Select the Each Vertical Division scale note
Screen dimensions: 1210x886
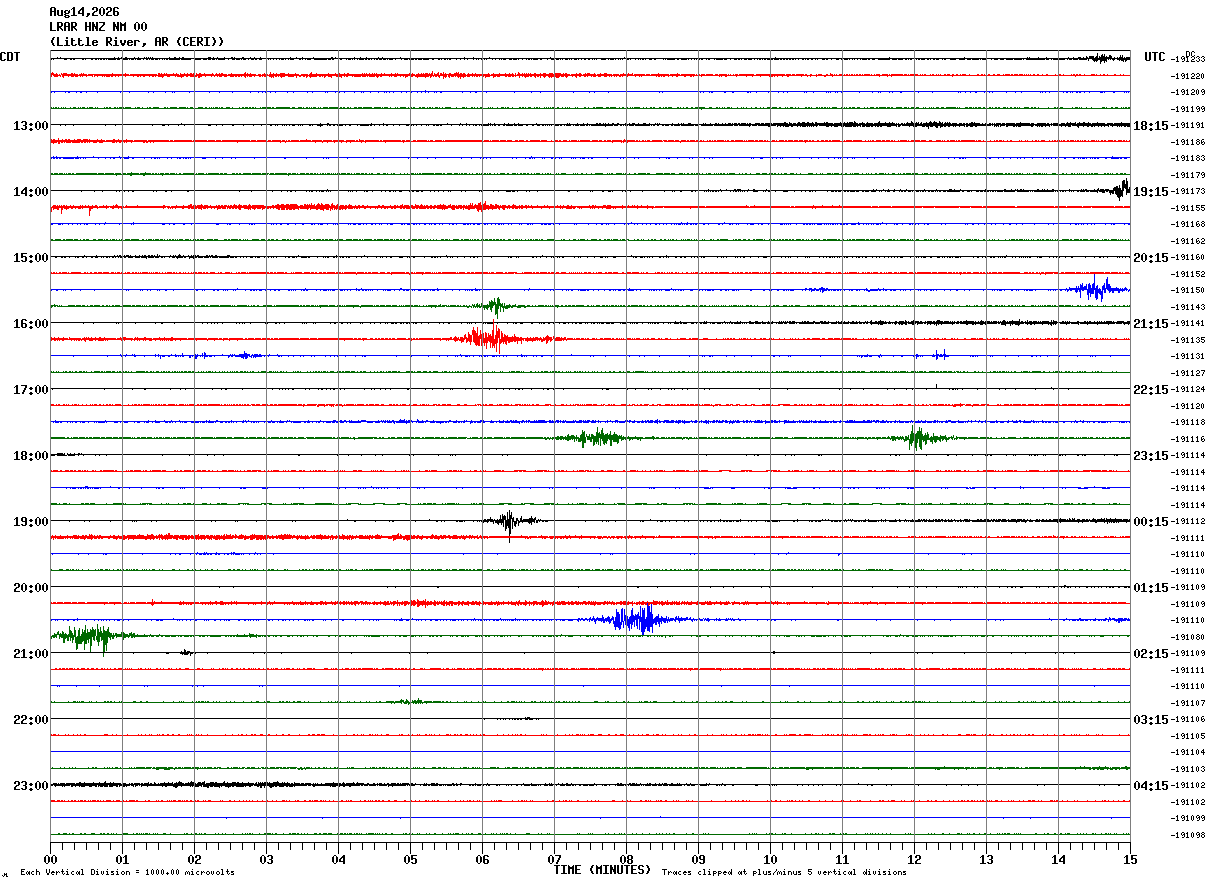click(x=127, y=873)
